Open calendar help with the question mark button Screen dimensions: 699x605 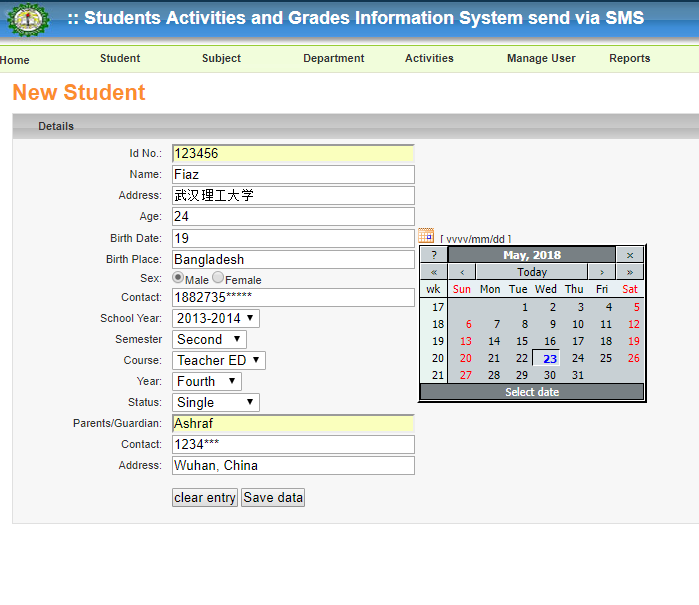click(x=434, y=255)
